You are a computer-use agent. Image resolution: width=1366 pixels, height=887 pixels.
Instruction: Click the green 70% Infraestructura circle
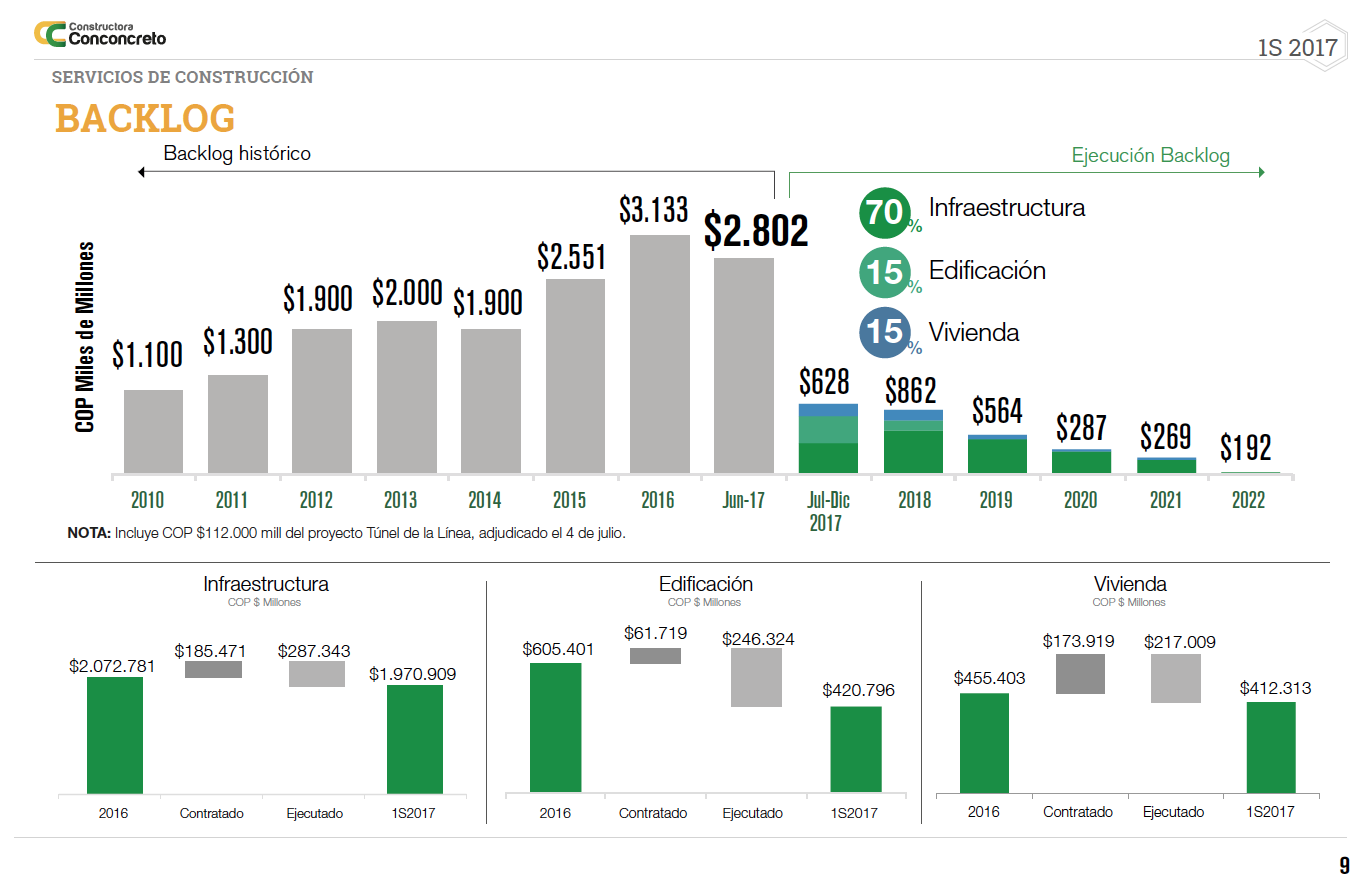[x=885, y=212]
